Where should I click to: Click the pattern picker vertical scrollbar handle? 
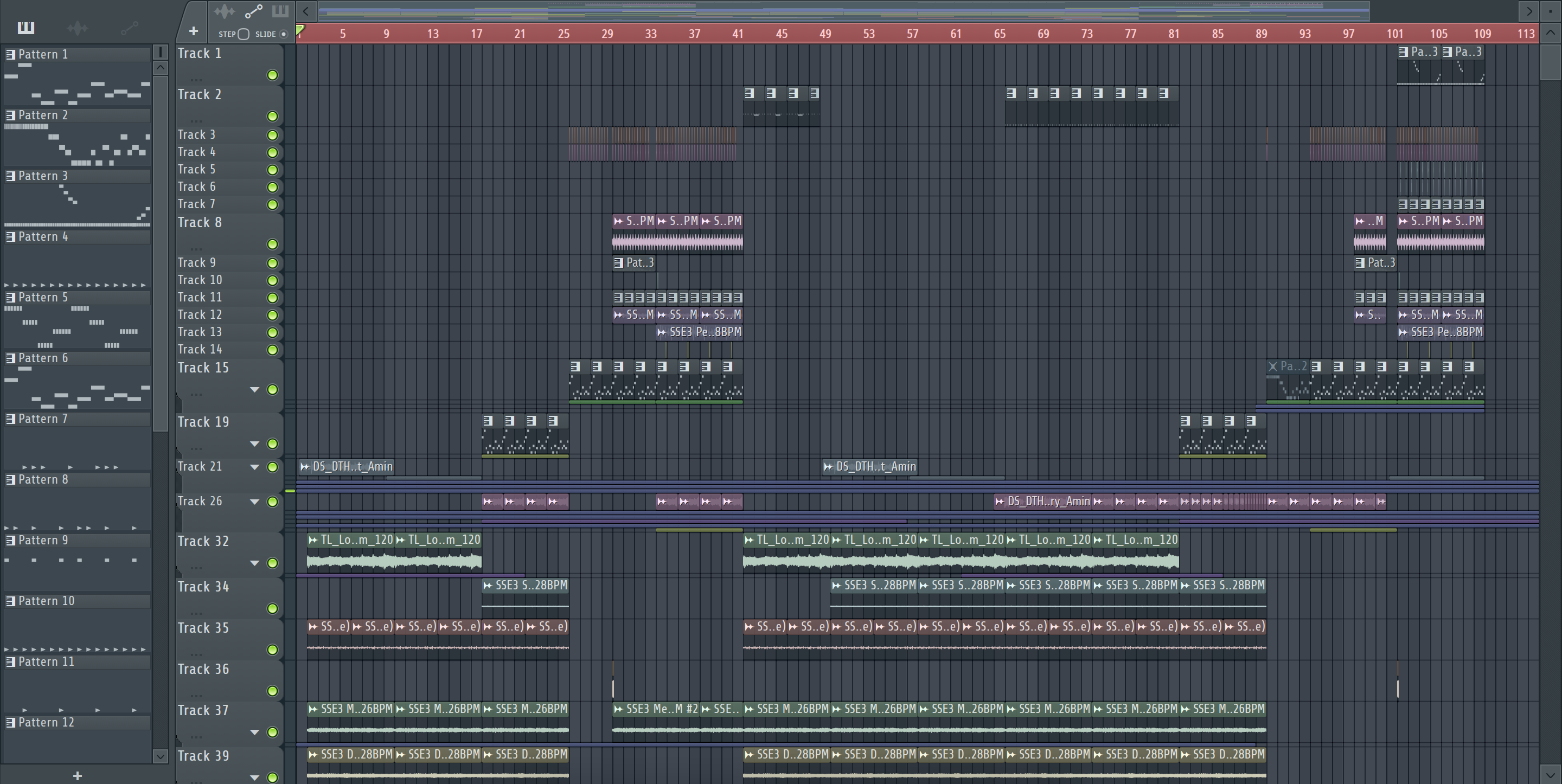160,253
